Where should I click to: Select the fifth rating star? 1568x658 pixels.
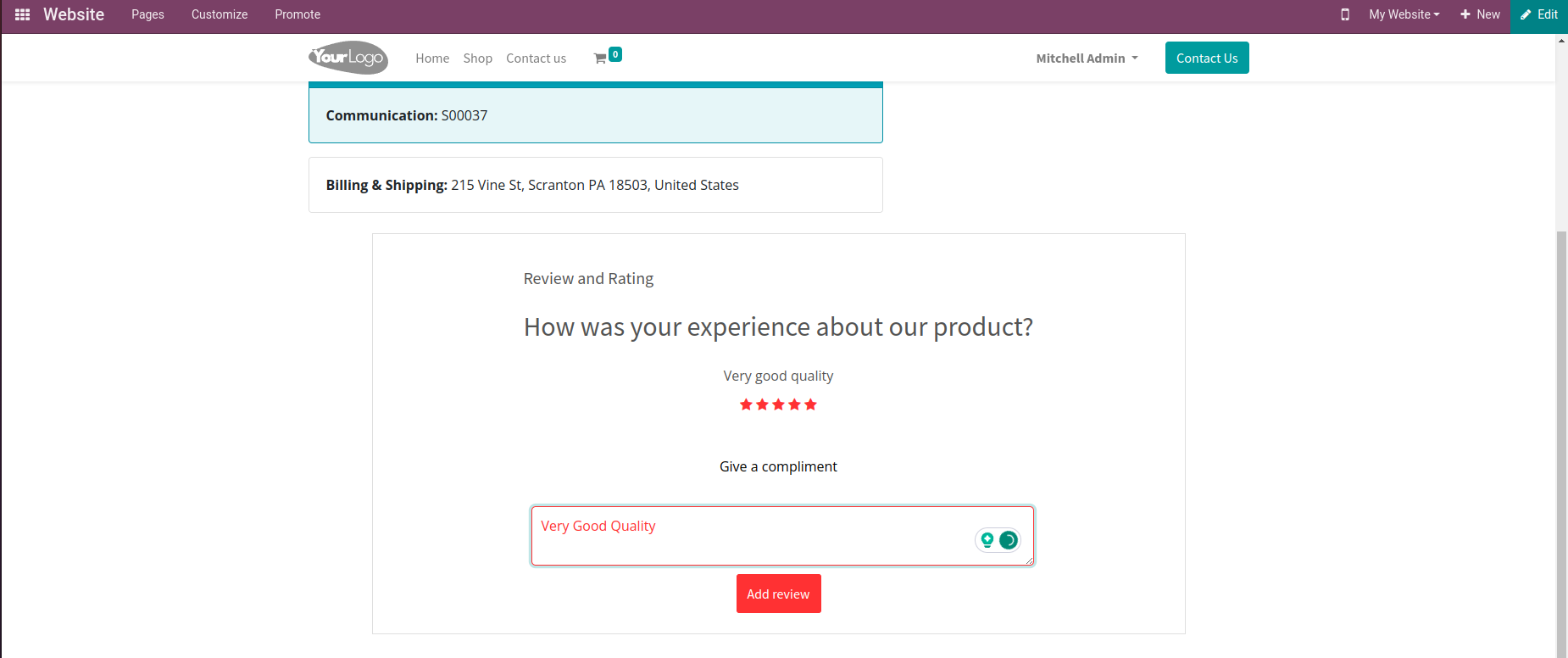click(810, 404)
